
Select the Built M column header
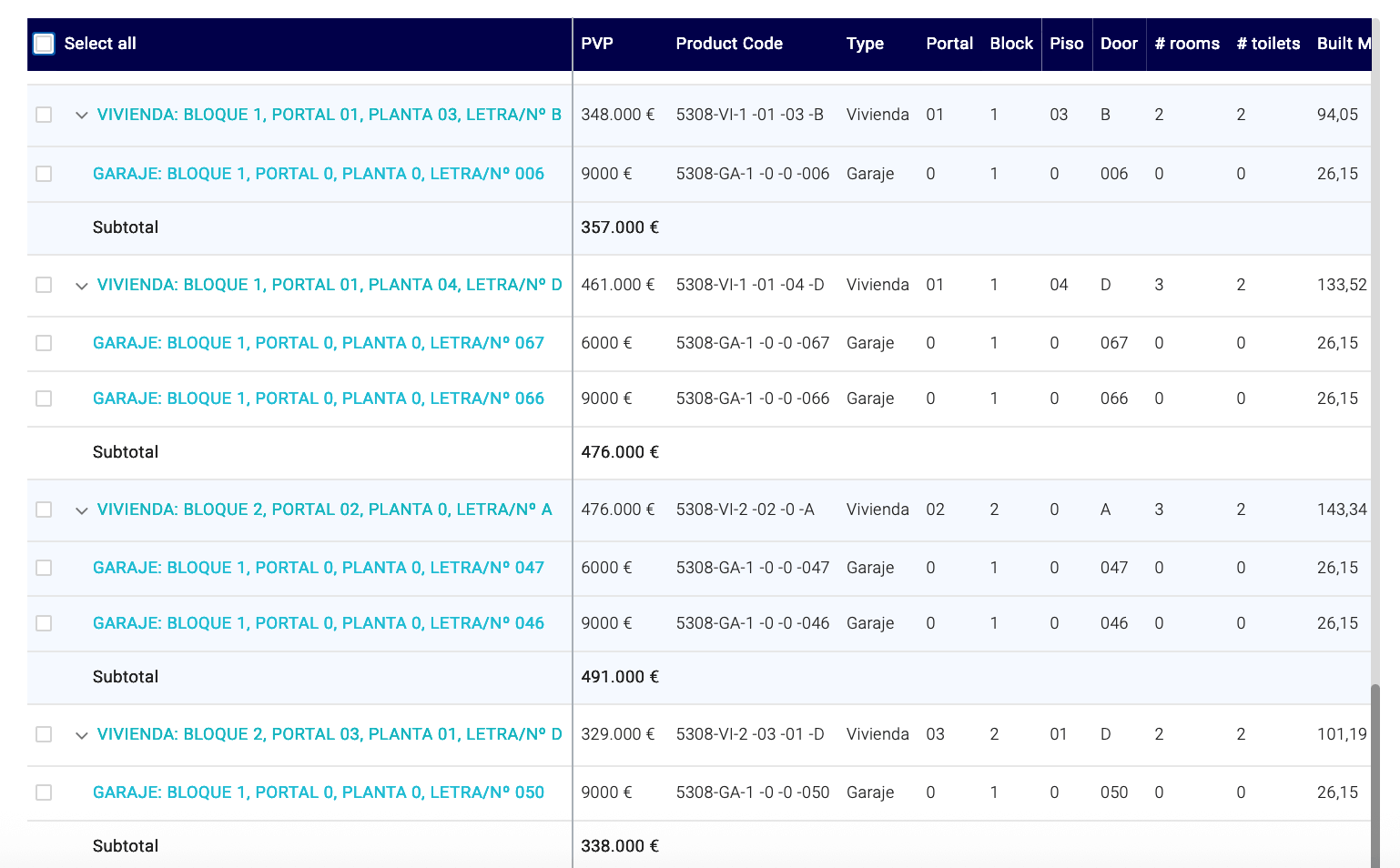point(1344,44)
